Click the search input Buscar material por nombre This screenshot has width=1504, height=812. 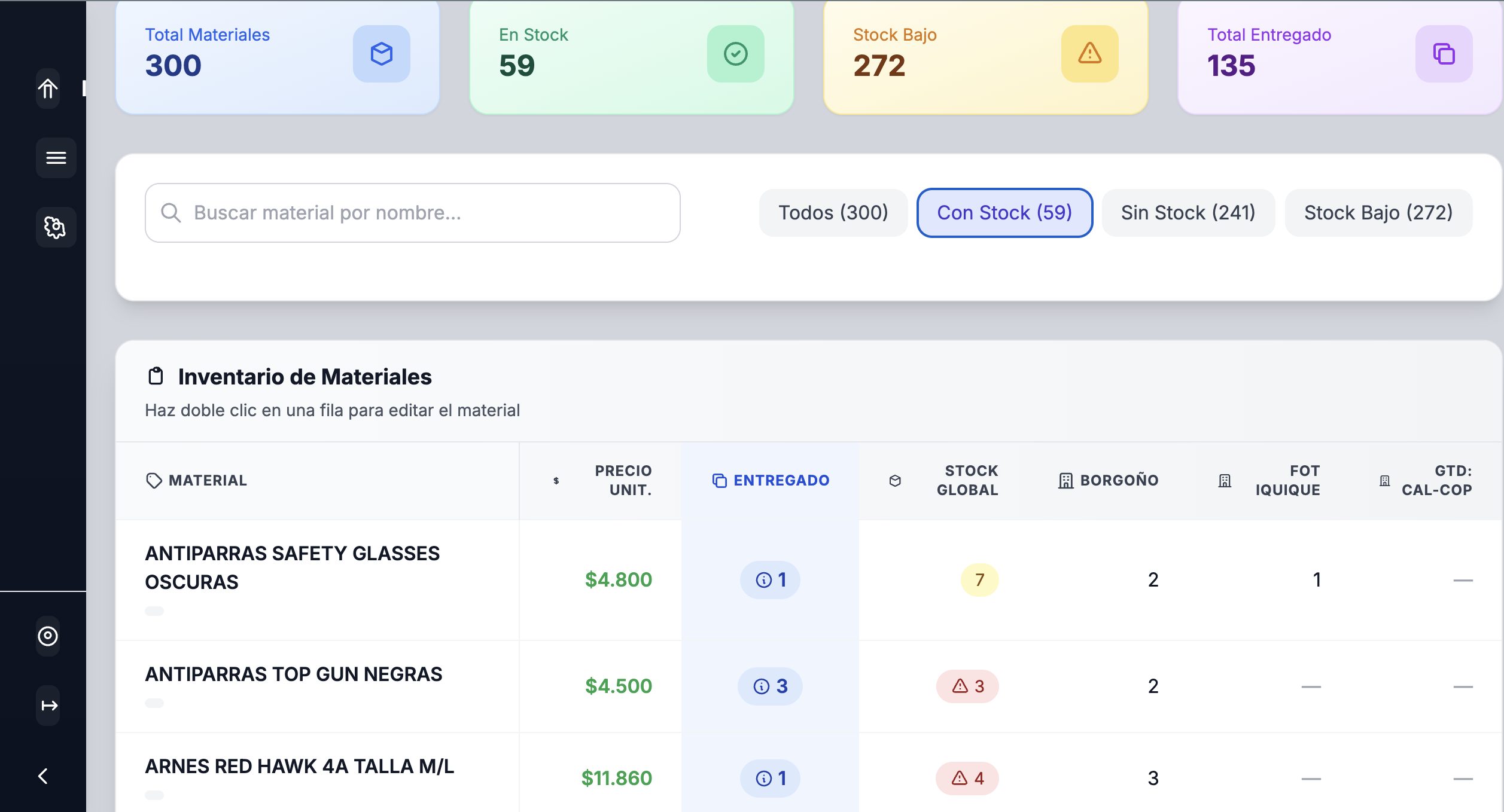(x=413, y=212)
